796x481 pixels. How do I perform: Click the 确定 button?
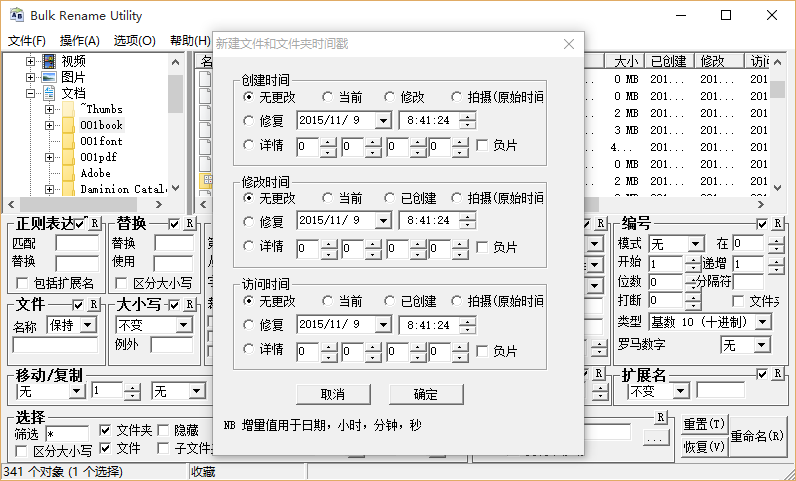click(x=425, y=394)
